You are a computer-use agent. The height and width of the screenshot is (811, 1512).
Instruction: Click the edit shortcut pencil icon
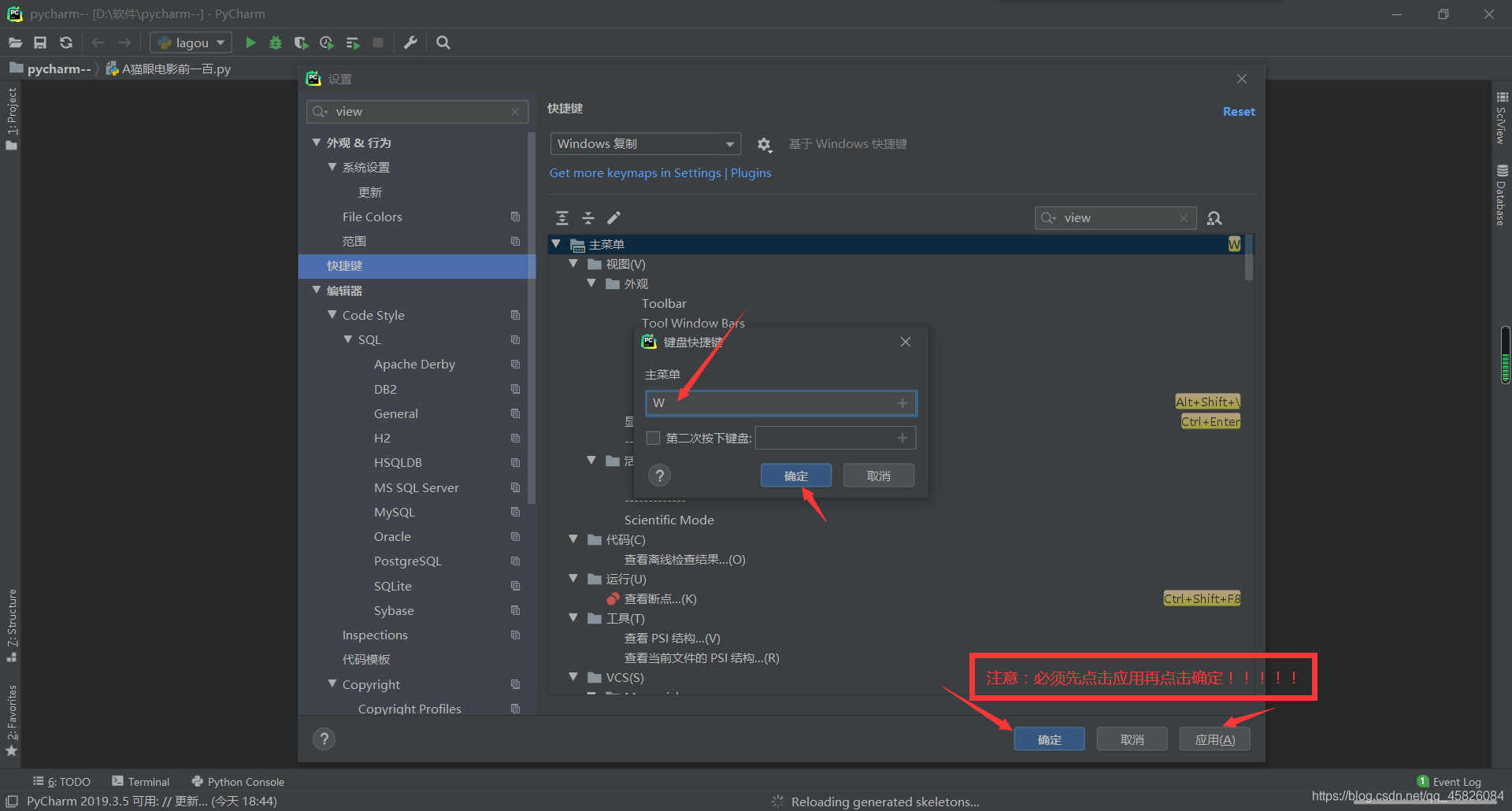(614, 218)
